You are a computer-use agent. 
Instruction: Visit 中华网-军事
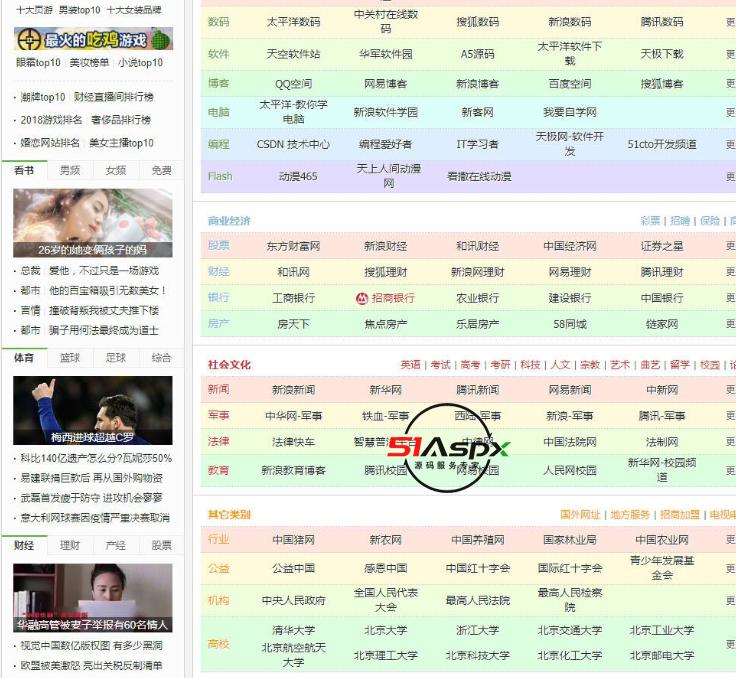click(x=293, y=416)
